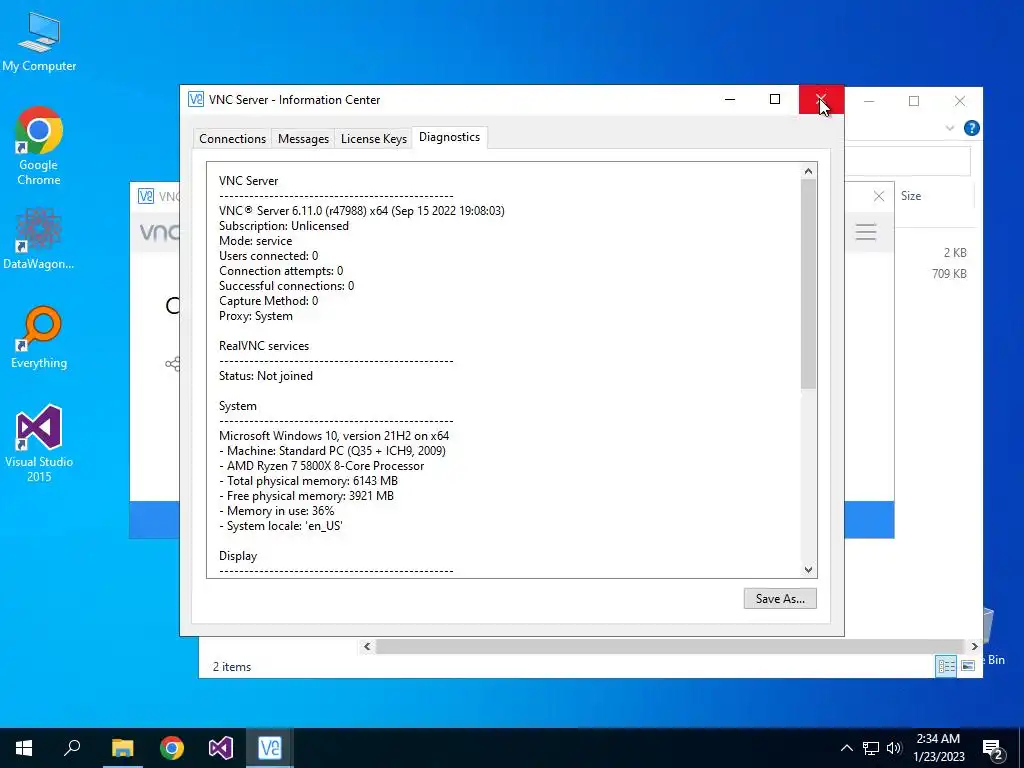Switch File Explorer to large icons view

point(968,666)
